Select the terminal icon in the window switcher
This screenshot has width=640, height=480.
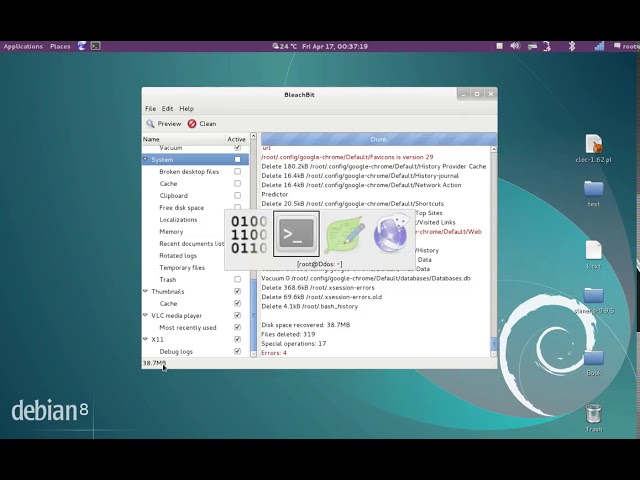[x=296, y=234]
